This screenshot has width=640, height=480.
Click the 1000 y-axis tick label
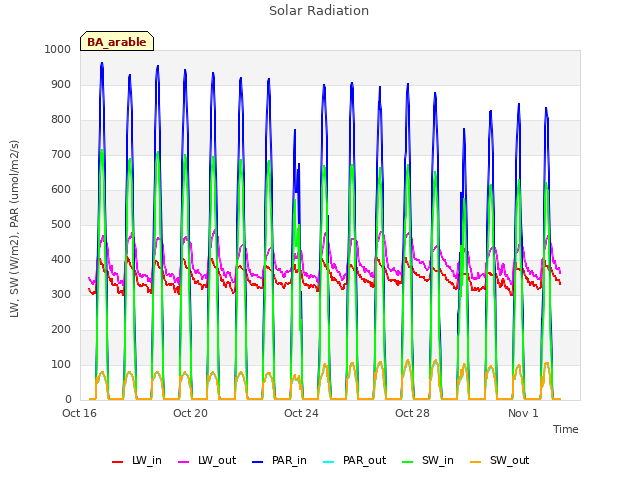[58, 49]
